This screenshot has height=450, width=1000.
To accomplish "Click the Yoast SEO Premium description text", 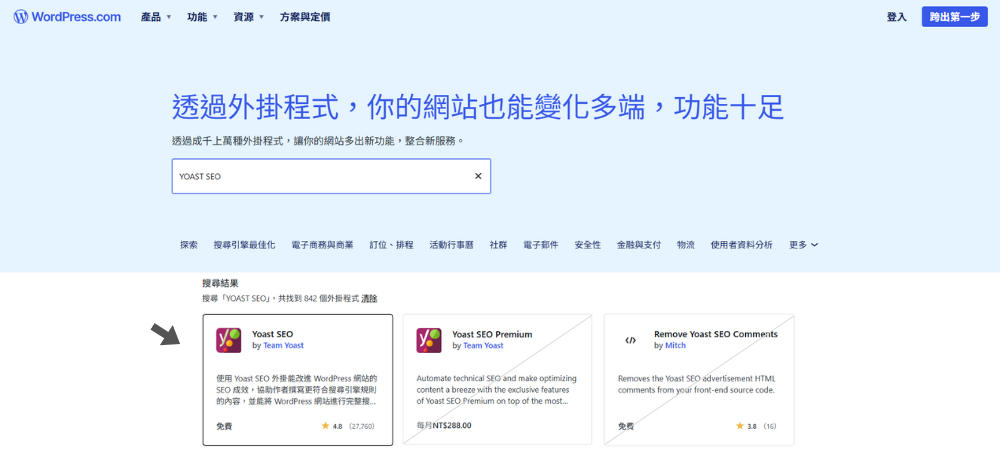I will (x=496, y=390).
